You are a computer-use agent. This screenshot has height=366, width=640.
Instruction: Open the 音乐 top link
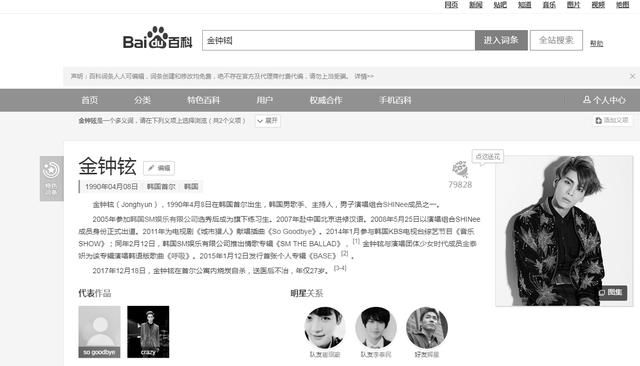pos(549,4)
